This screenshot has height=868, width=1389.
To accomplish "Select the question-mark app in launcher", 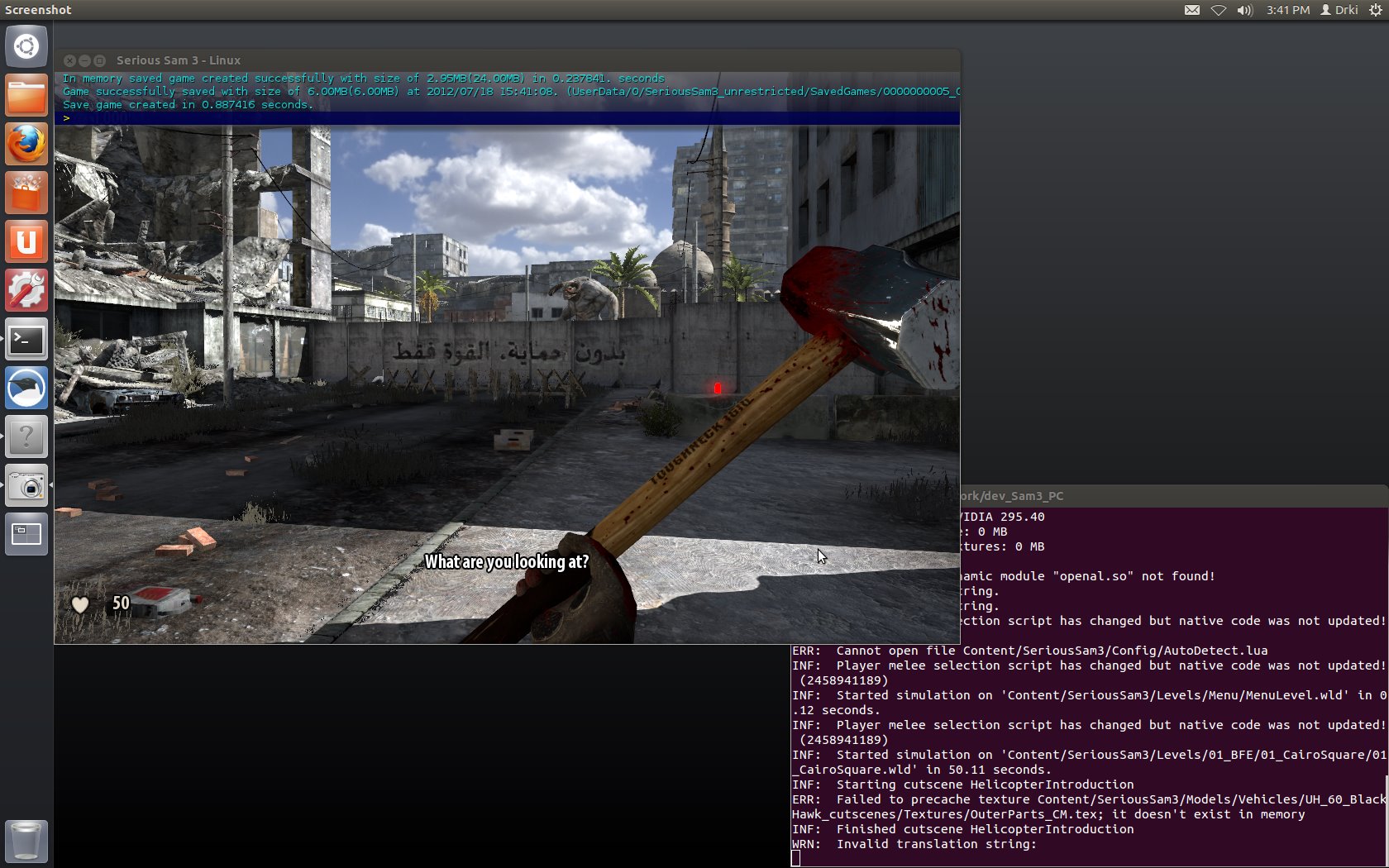I will [x=26, y=436].
